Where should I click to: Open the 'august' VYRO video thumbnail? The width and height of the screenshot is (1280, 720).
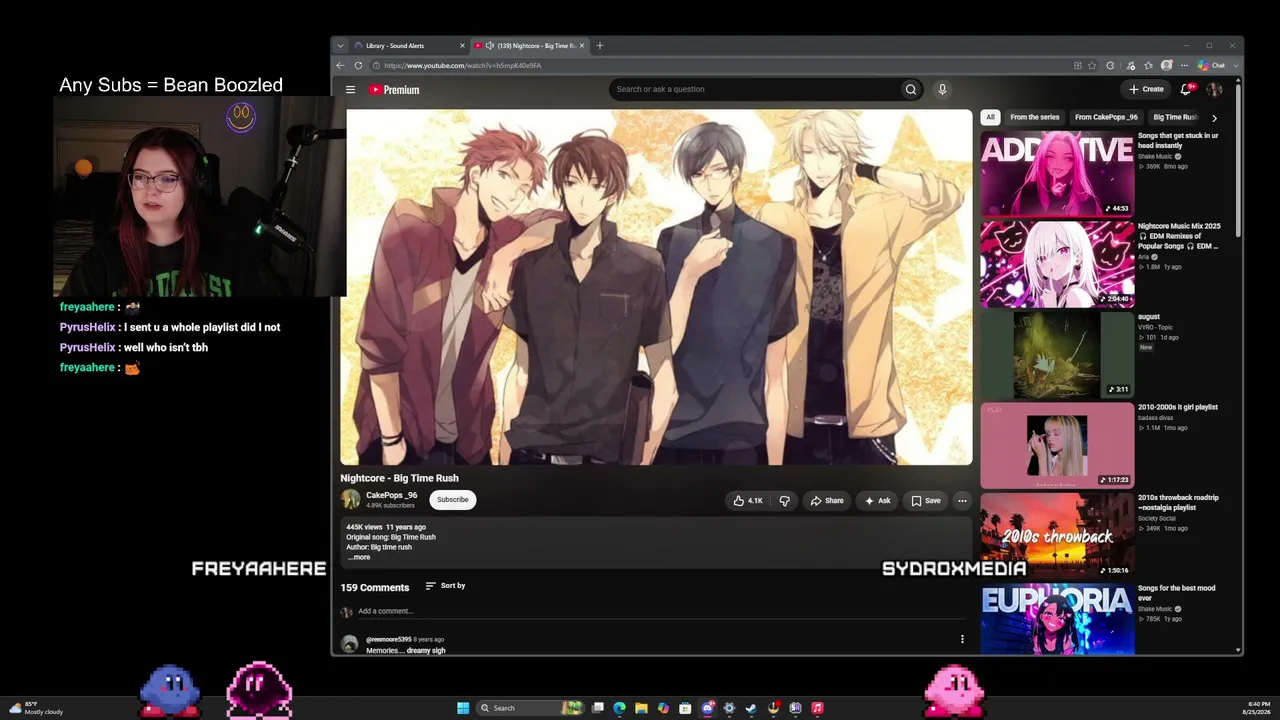(x=1057, y=355)
